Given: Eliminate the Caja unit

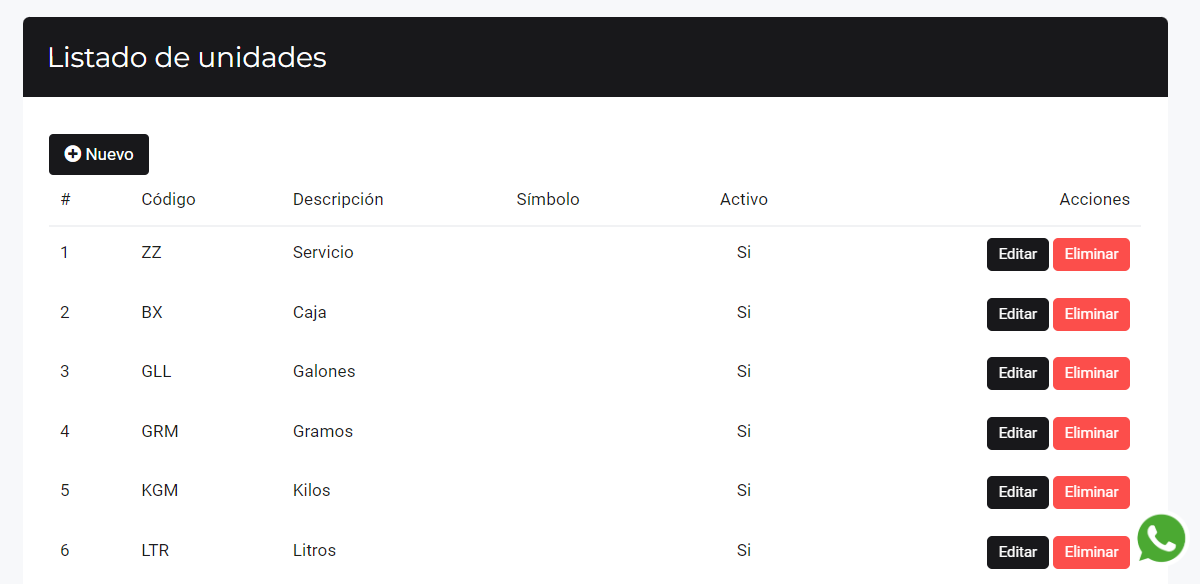Looking at the screenshot, I should click(x=1091, y=314).
